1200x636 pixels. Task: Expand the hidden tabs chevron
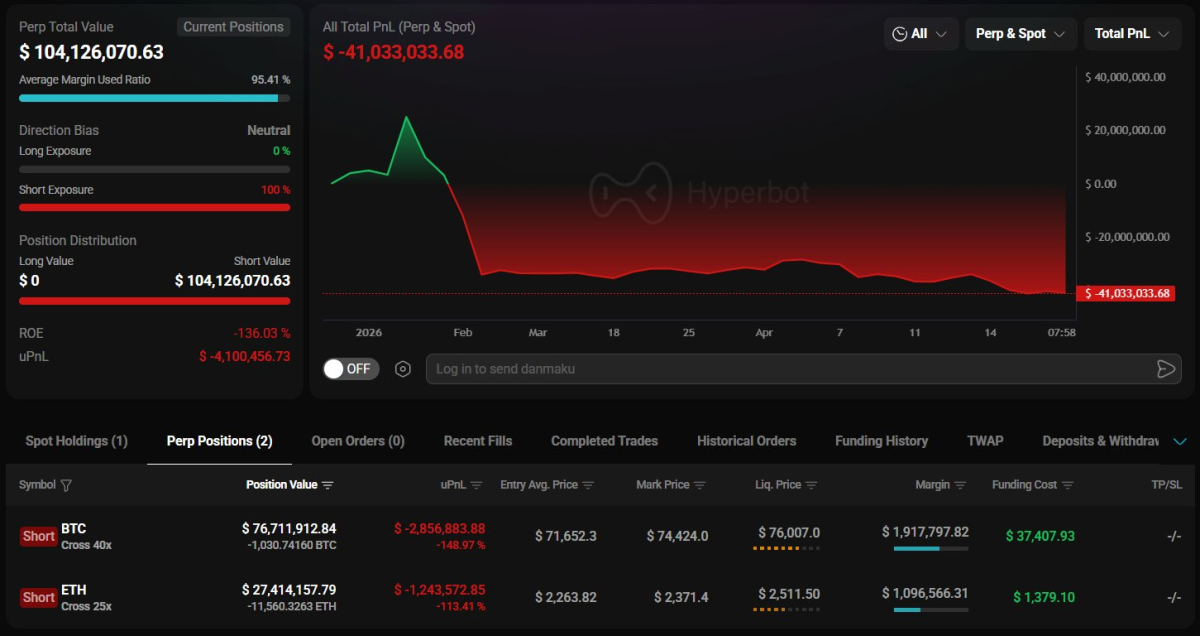click(1180, 441)
